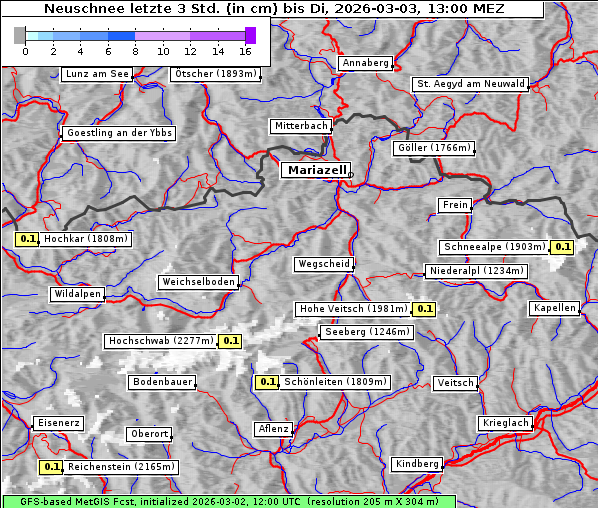Click the Mariazell town label
The height and width of the screenshot is (508, 598).
(316, 170)
